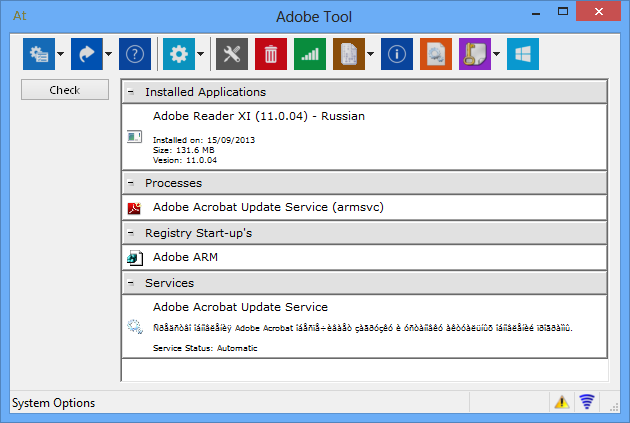630x423 pixels.
Task: Click the Service Status: Automatic text
Action: click(x=205, y=348)
